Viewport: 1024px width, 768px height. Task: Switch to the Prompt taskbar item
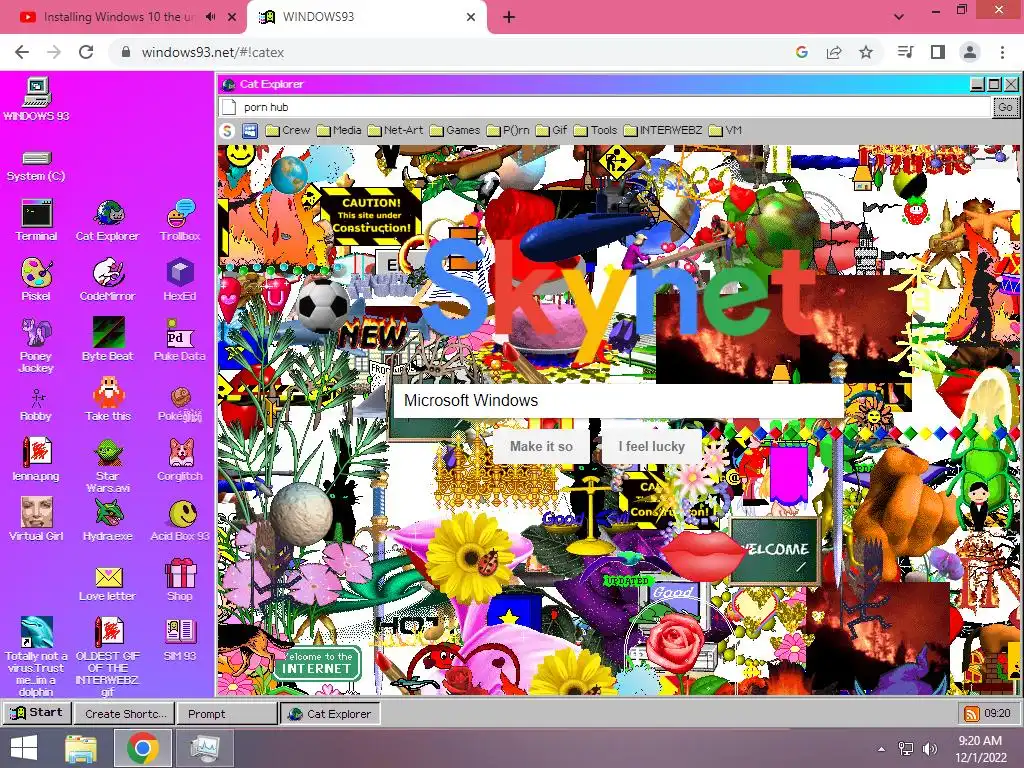(227, 714)
